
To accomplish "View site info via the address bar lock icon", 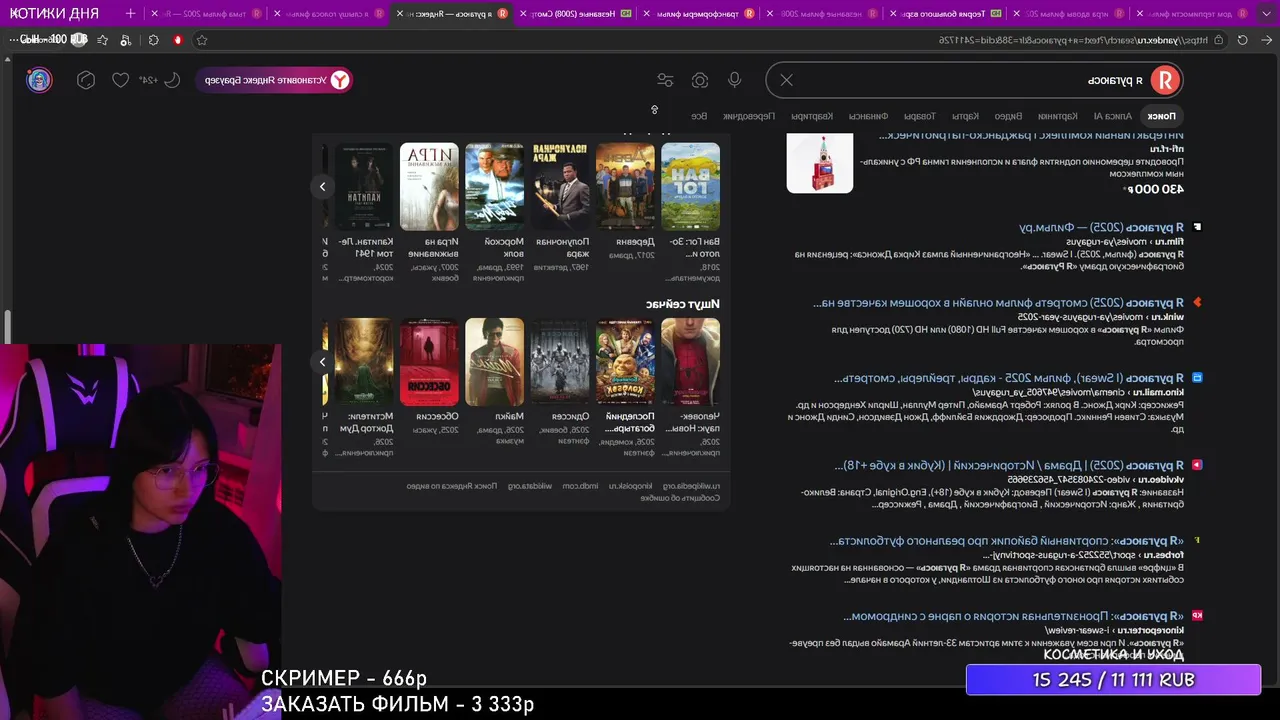I will point(1217,40).
